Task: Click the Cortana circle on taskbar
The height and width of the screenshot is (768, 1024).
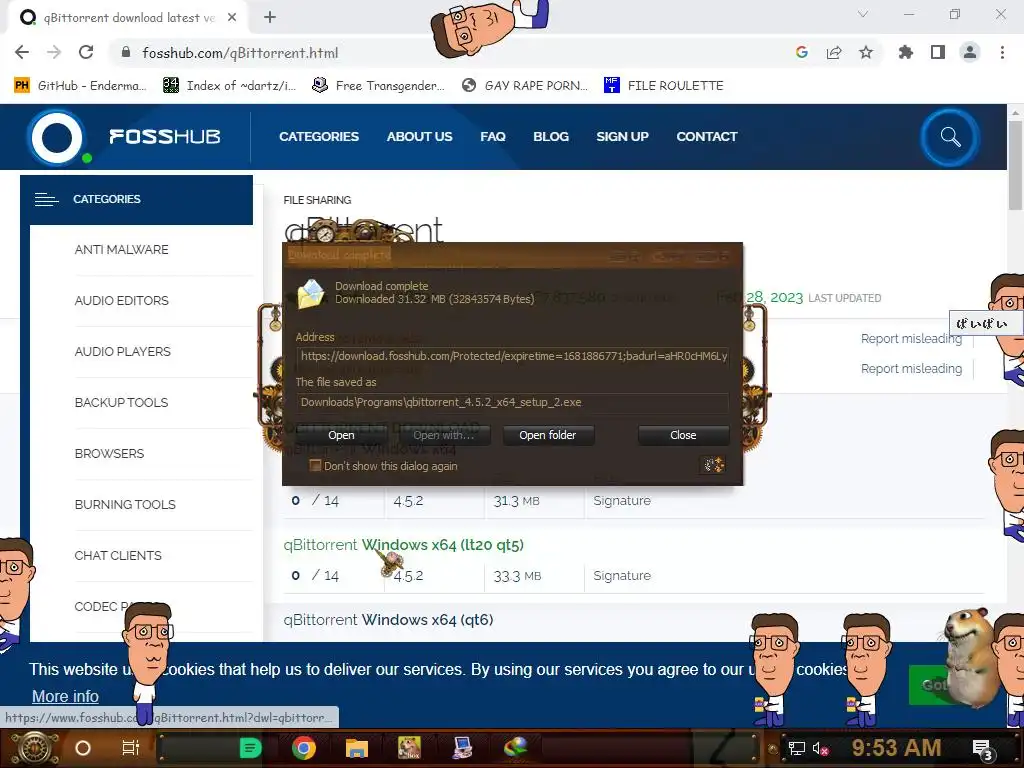Action: [83, 748]
